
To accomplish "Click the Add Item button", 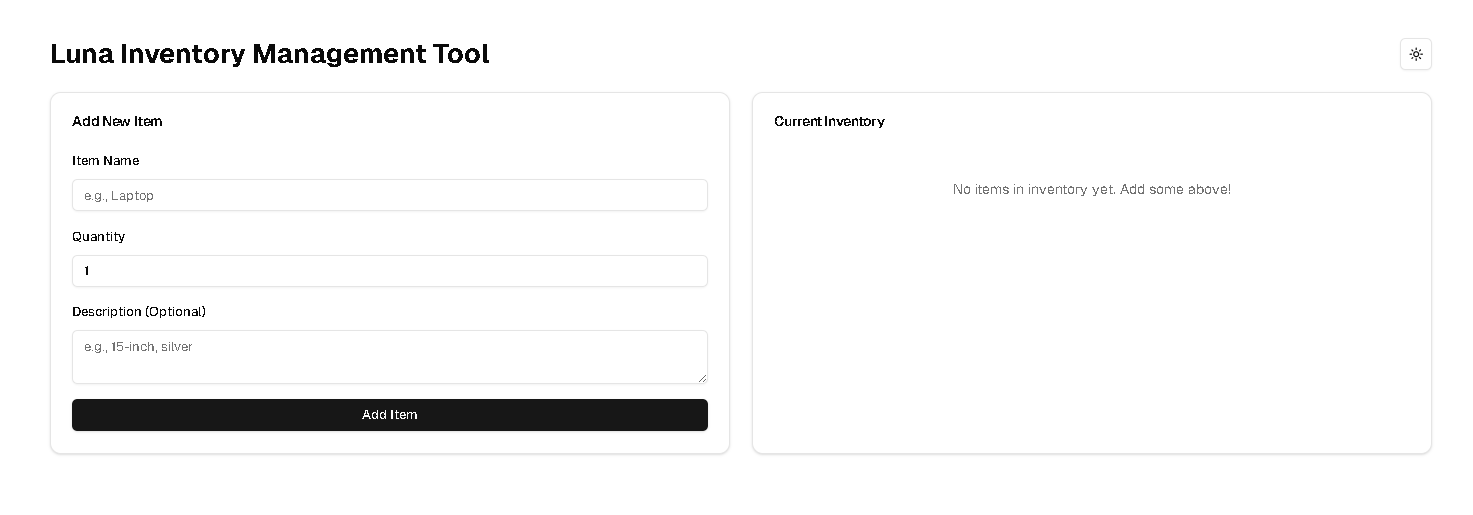I will coord(390,415).
